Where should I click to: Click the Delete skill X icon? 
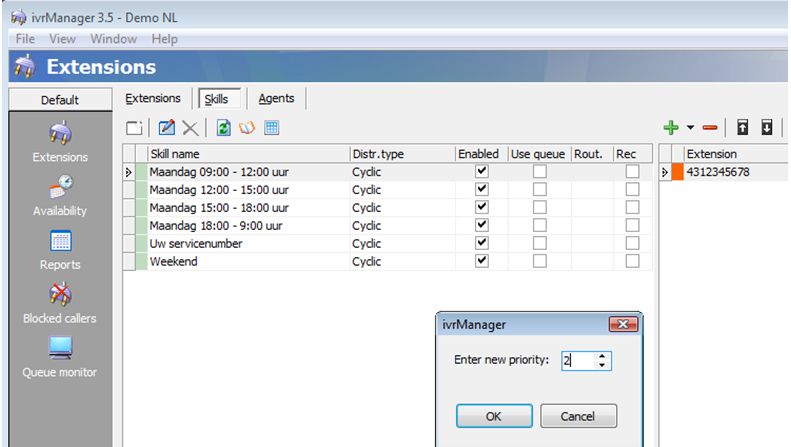pos(190,128)
